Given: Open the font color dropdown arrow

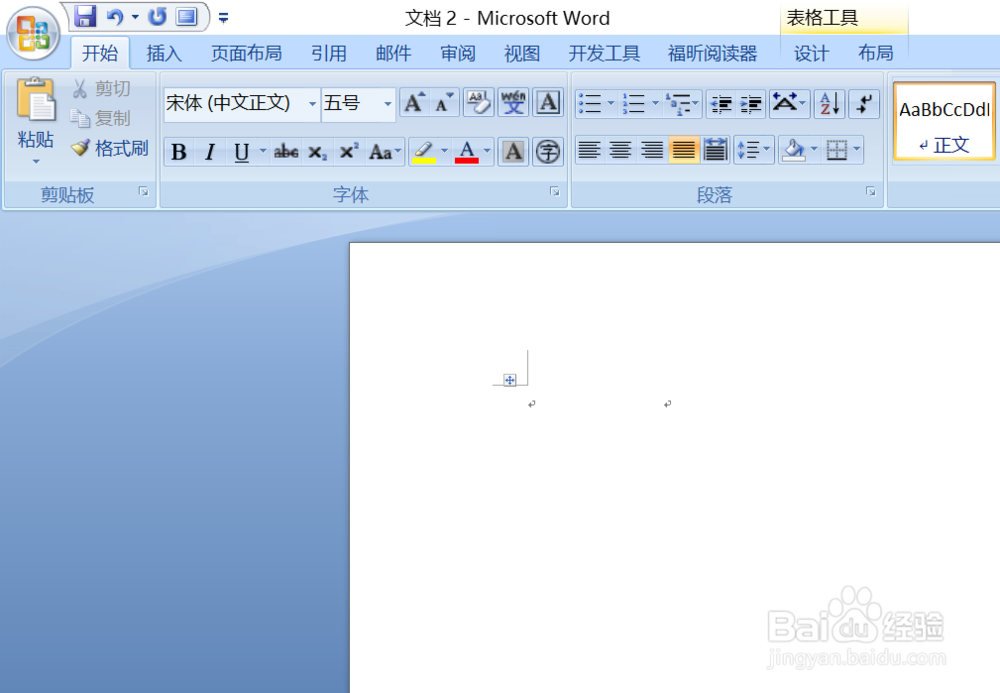Looking at the screenshot, I should coord(487,152).
